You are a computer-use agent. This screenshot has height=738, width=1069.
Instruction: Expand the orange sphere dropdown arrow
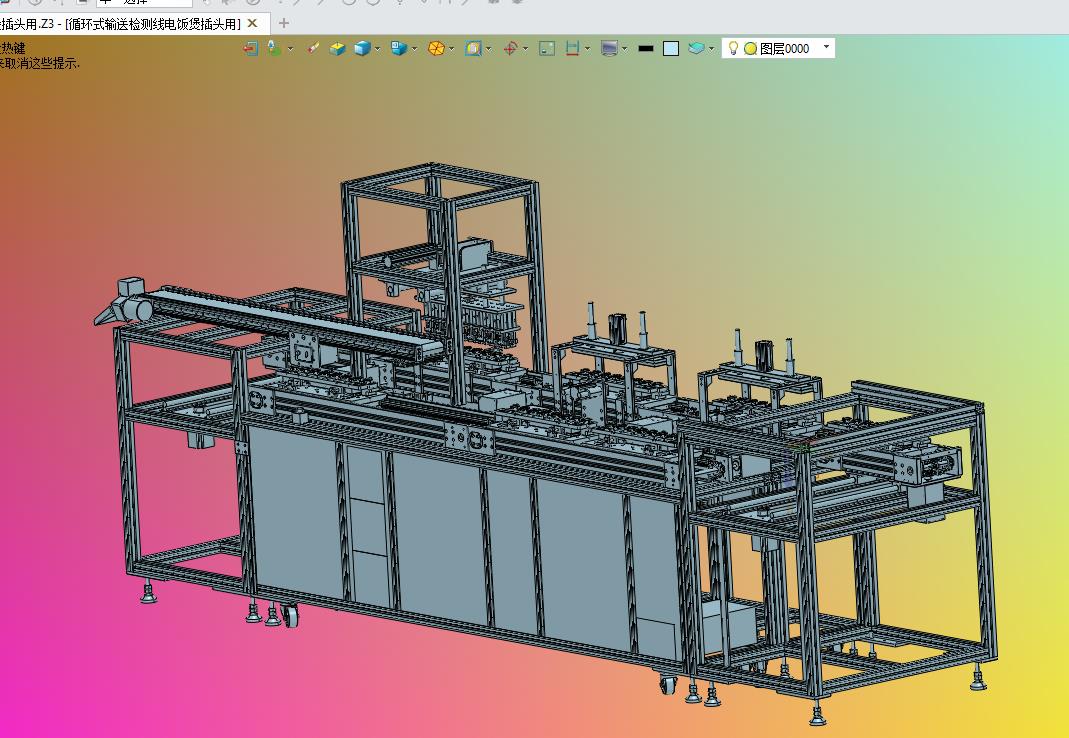[x=452, y=48]
